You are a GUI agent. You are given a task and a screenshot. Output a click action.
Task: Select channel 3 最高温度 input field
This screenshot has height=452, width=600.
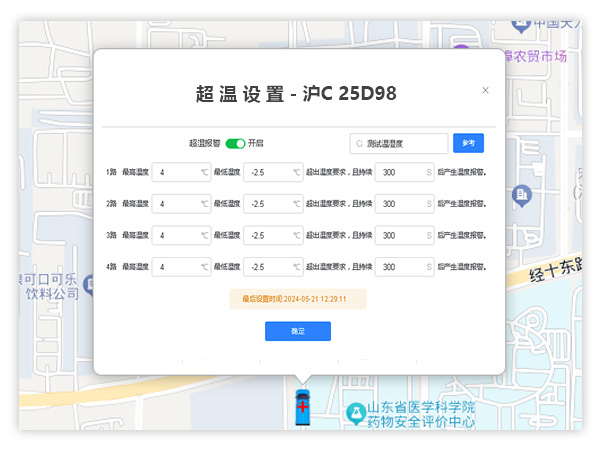(x=180, y=236)
